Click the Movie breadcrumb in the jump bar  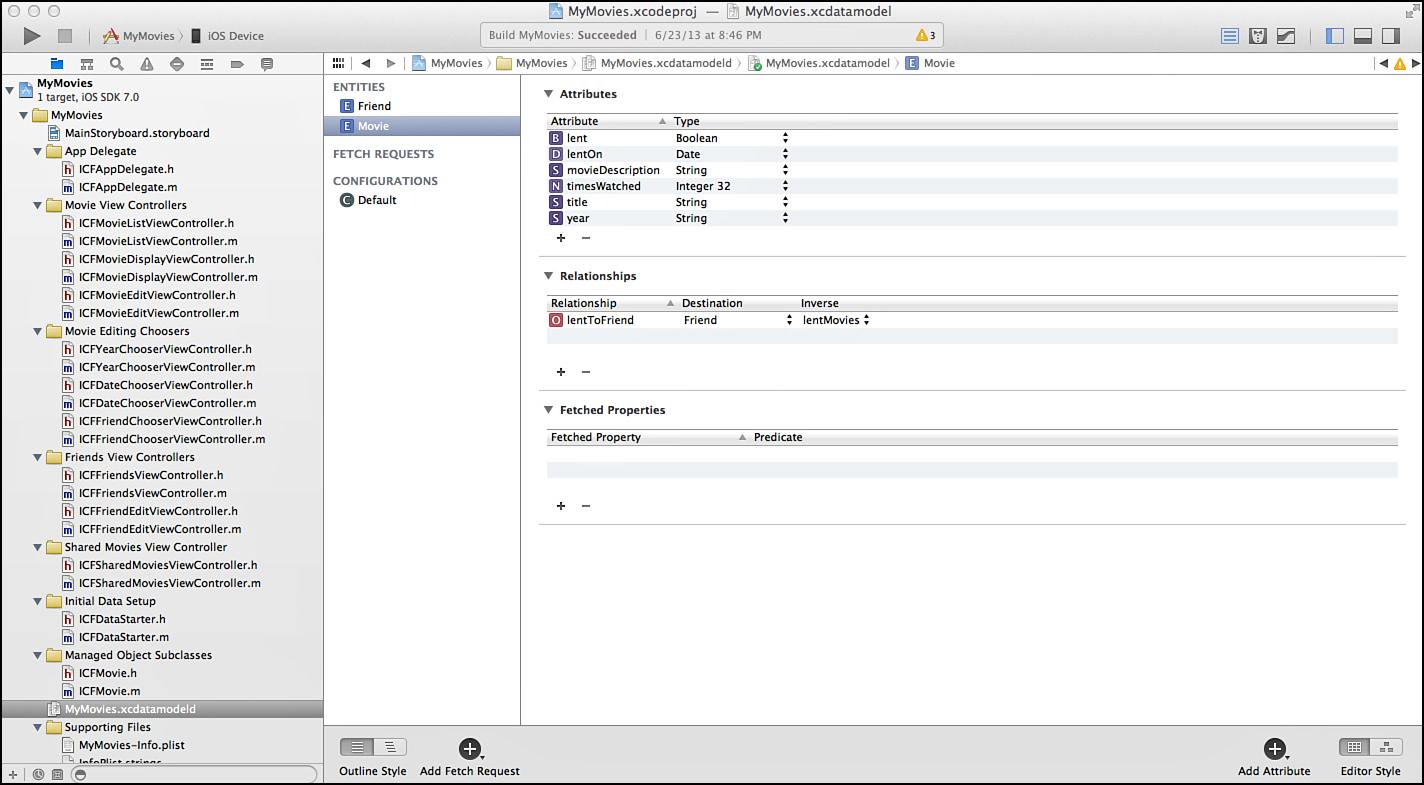tap(930, 63)
